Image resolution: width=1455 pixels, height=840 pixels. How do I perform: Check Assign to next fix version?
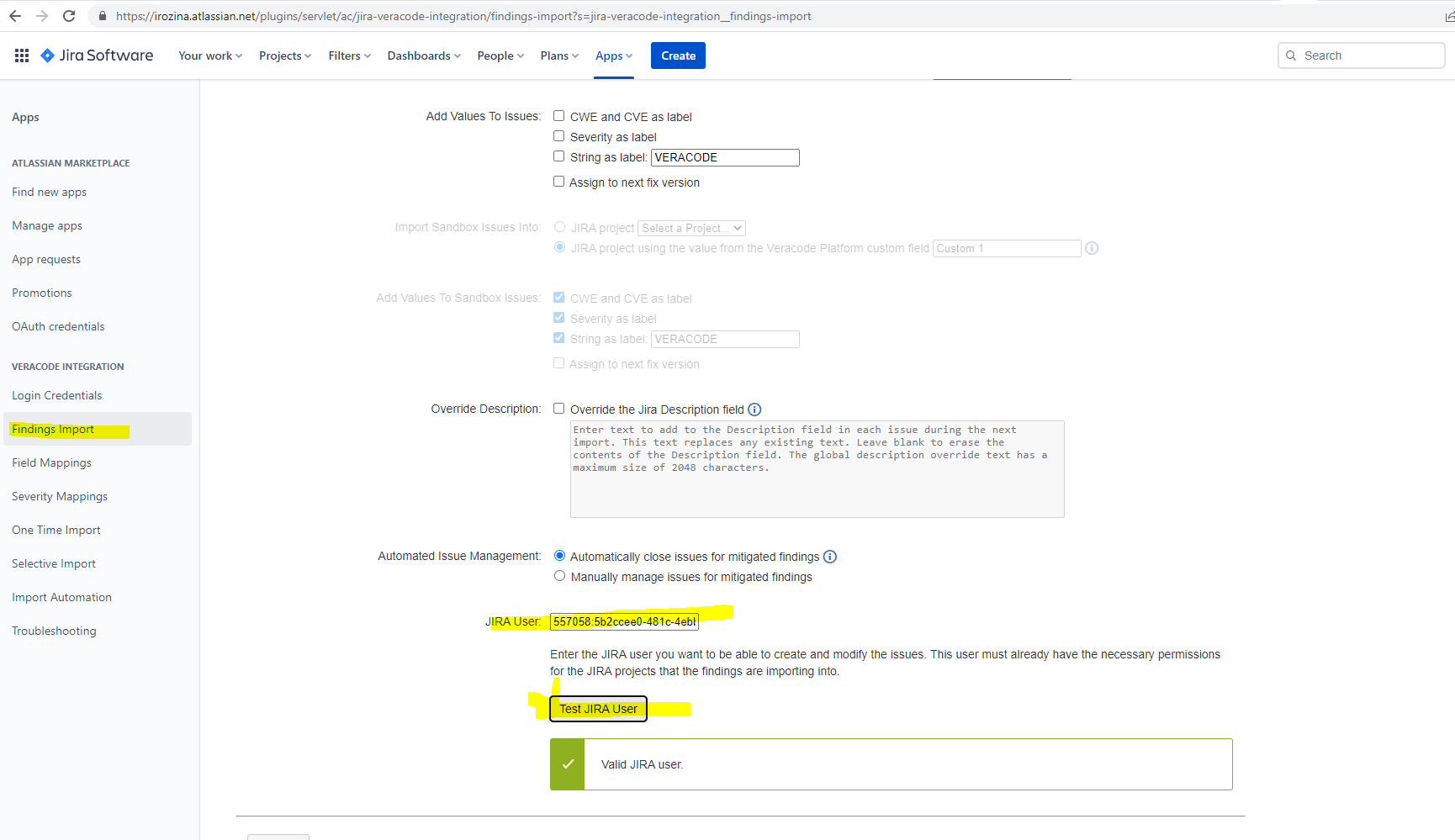pos(558,181)
